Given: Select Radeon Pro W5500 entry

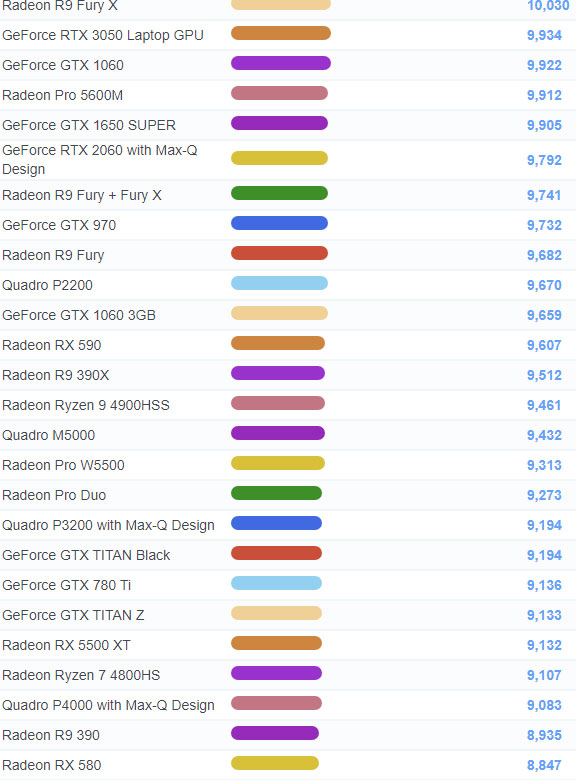Looking at the screenshot, I should pyautogui.click(x=63, y=465).
